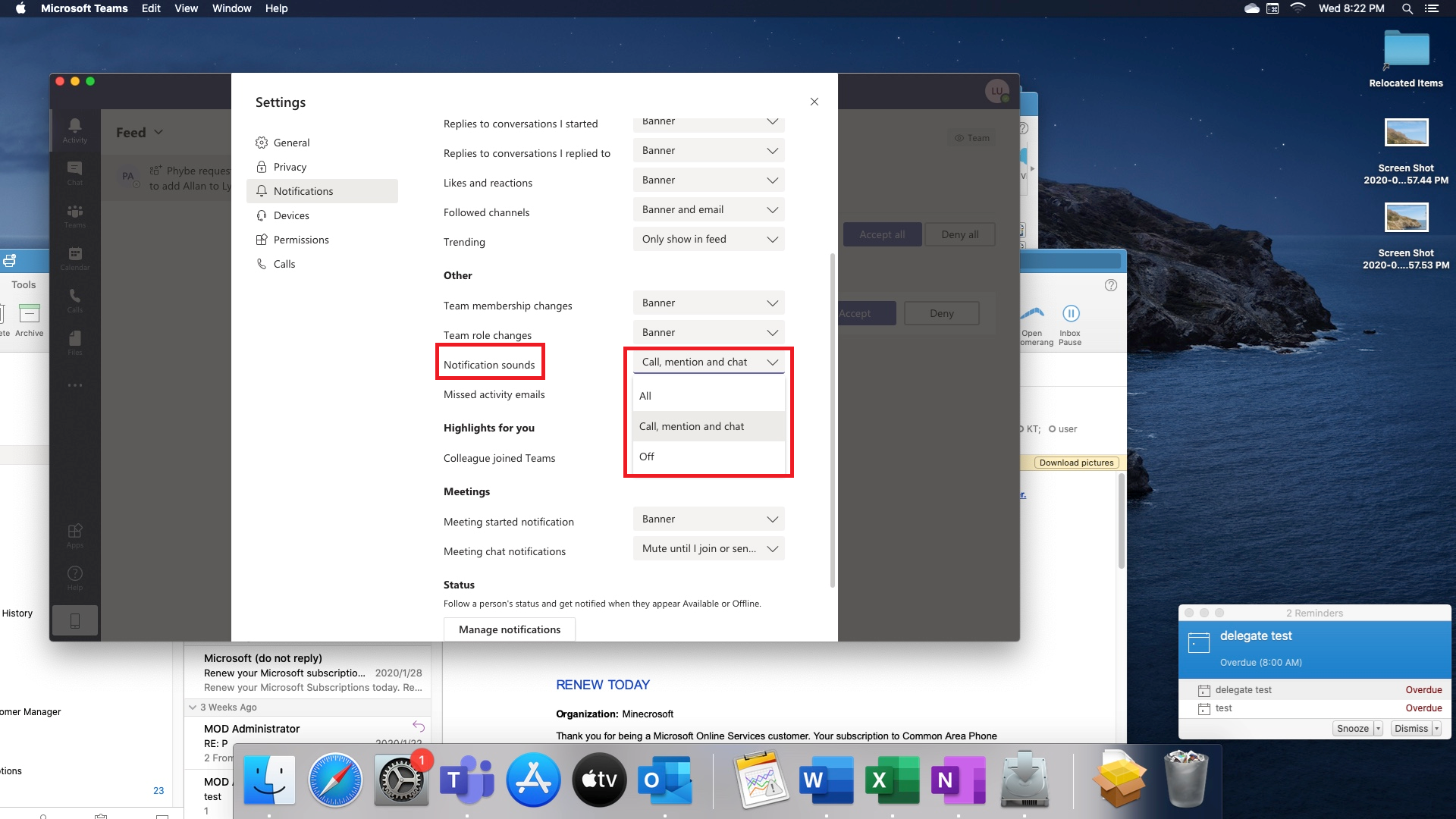
Task: Turn notification sounds Off
Action: coord(708,457)
